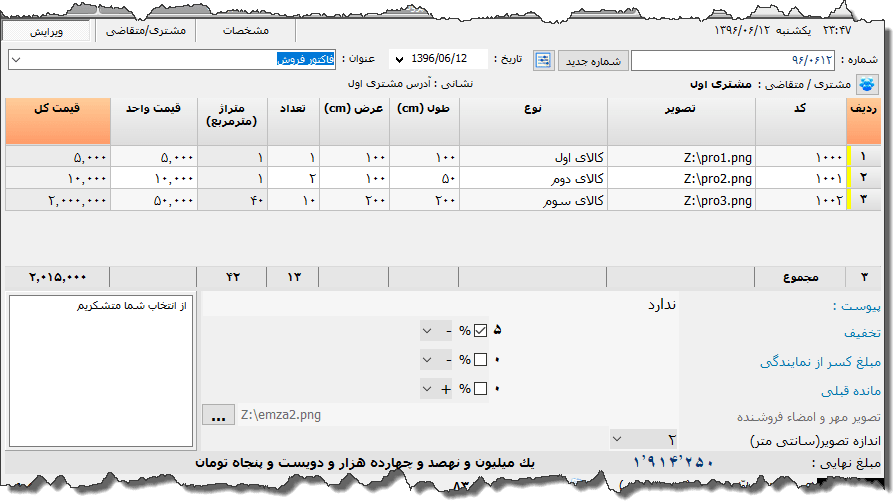Click the settings sliders icon beside date

pyautogui.click(x=543, y=60)
